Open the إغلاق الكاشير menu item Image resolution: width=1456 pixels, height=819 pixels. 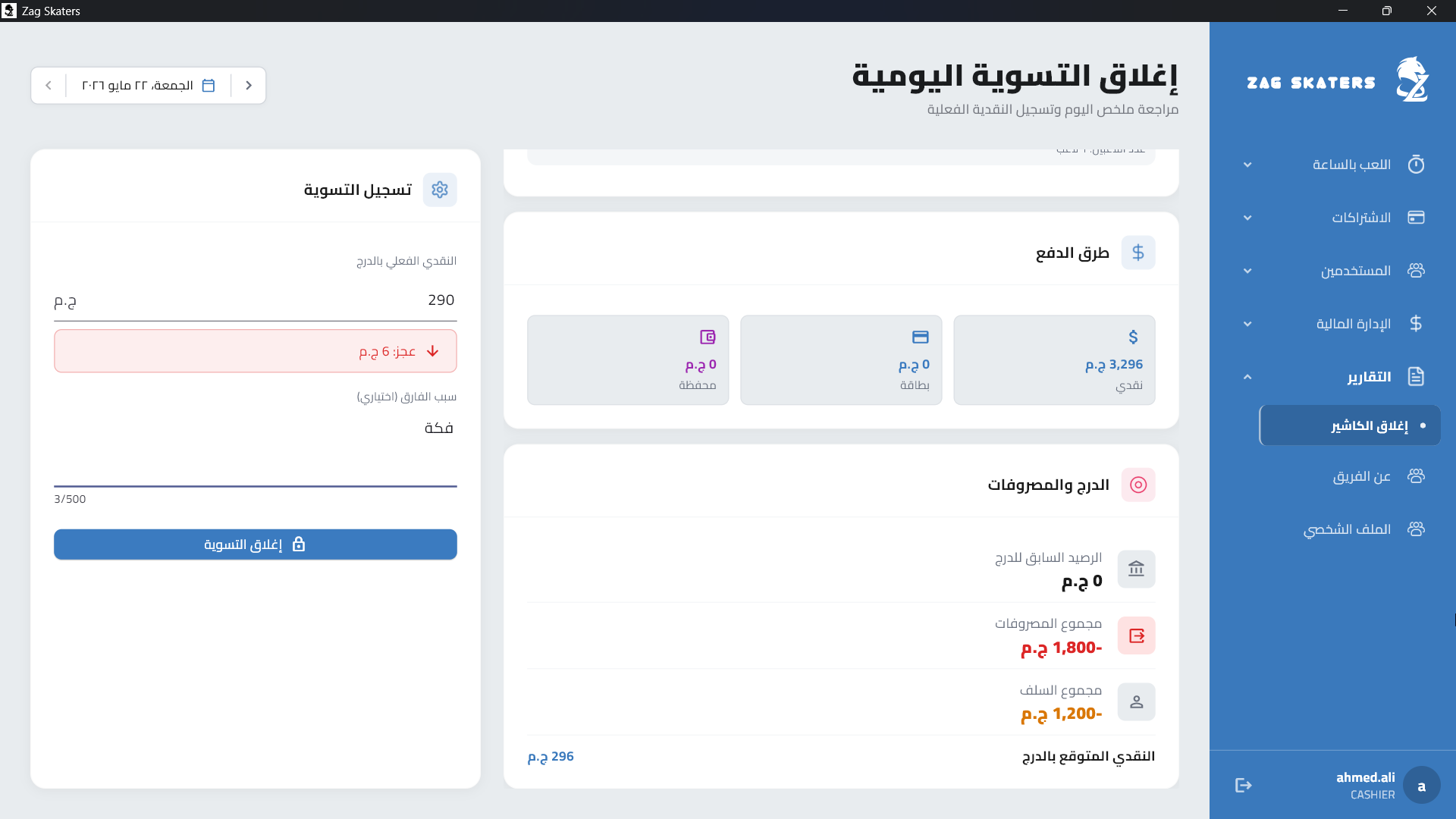point(1350,425)
